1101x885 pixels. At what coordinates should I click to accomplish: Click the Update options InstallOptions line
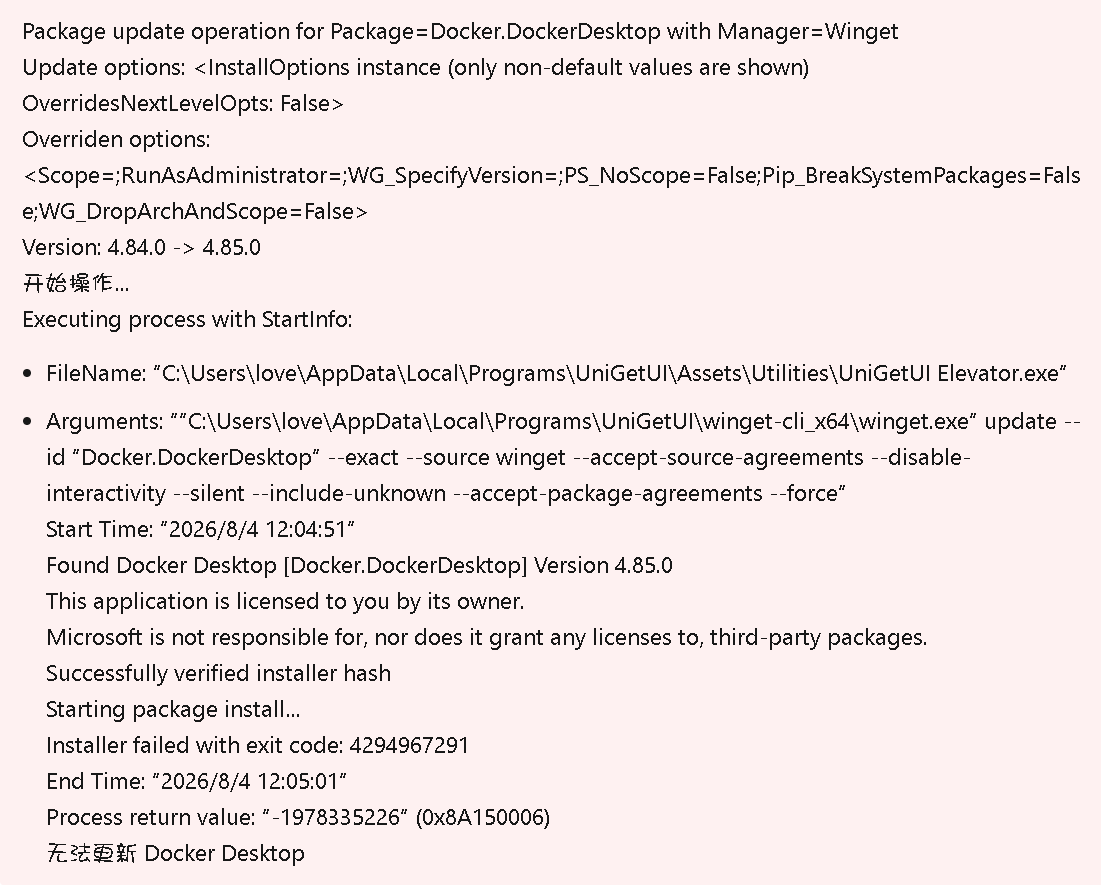[x=416, y=67]
